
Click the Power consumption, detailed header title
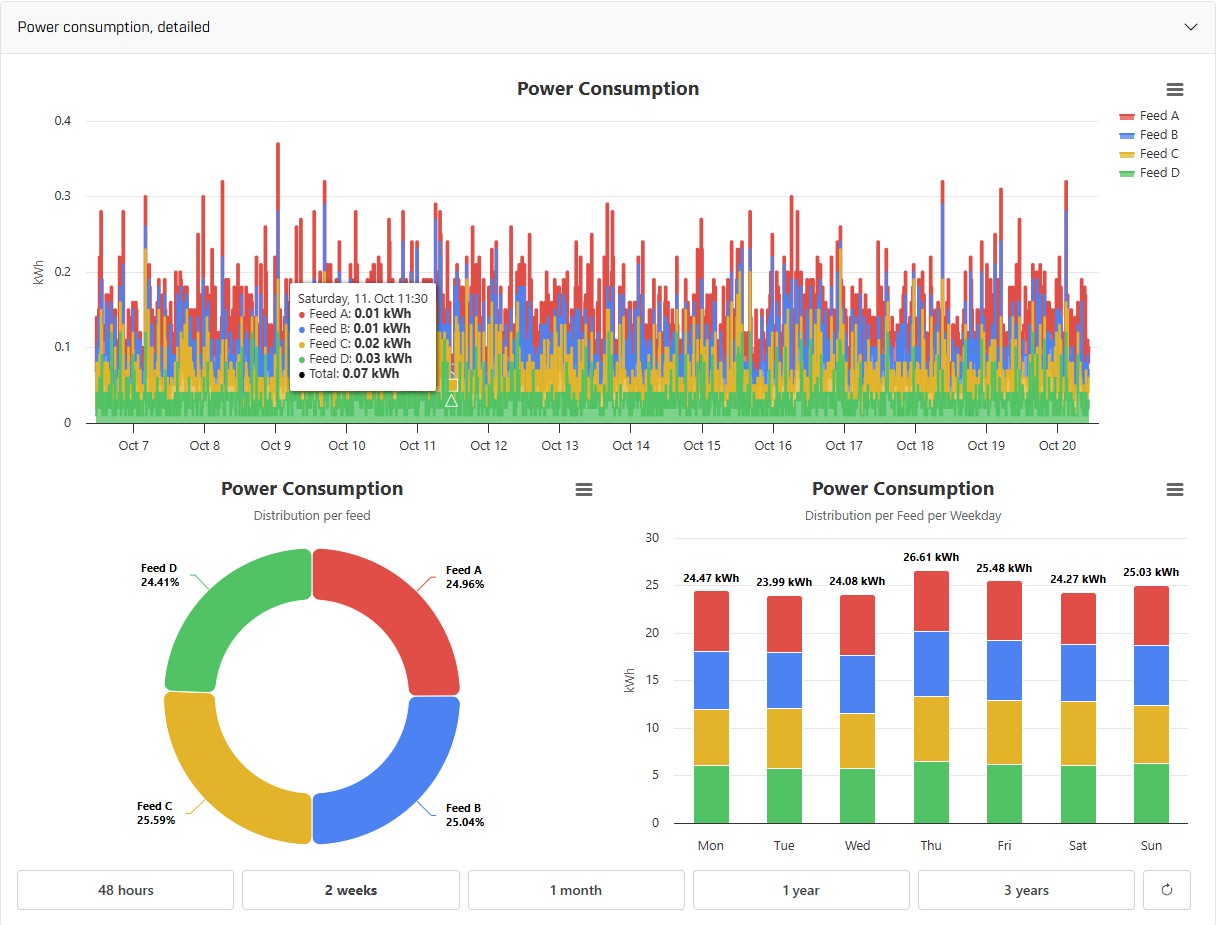coord(114,27)
